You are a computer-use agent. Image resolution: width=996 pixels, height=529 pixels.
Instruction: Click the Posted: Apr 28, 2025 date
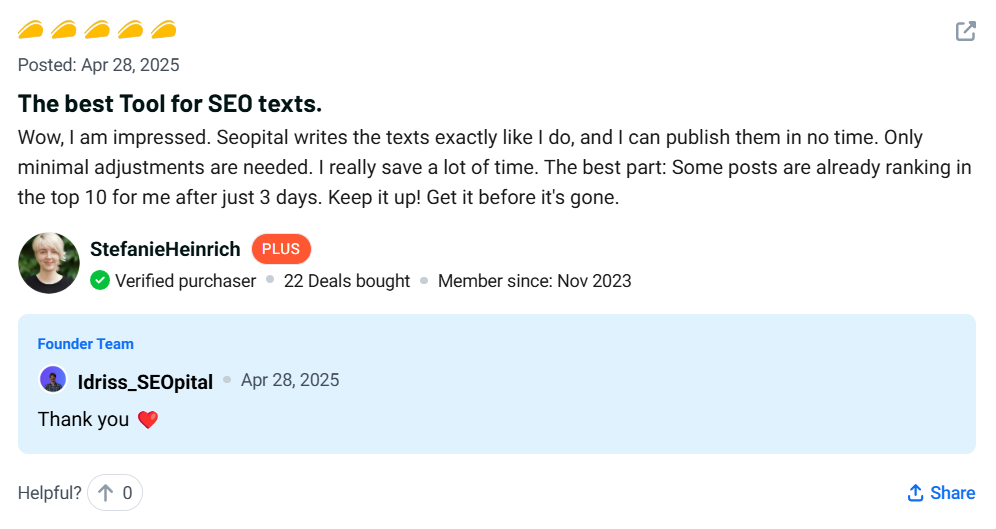tap(99, 65)
